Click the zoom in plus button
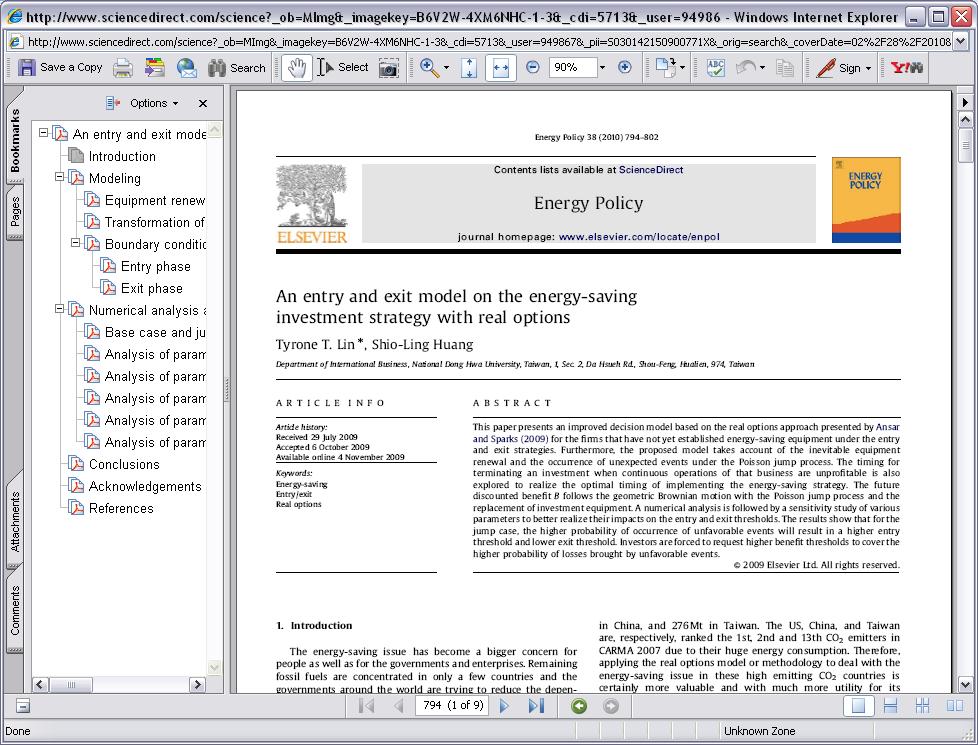 [624, 67]
